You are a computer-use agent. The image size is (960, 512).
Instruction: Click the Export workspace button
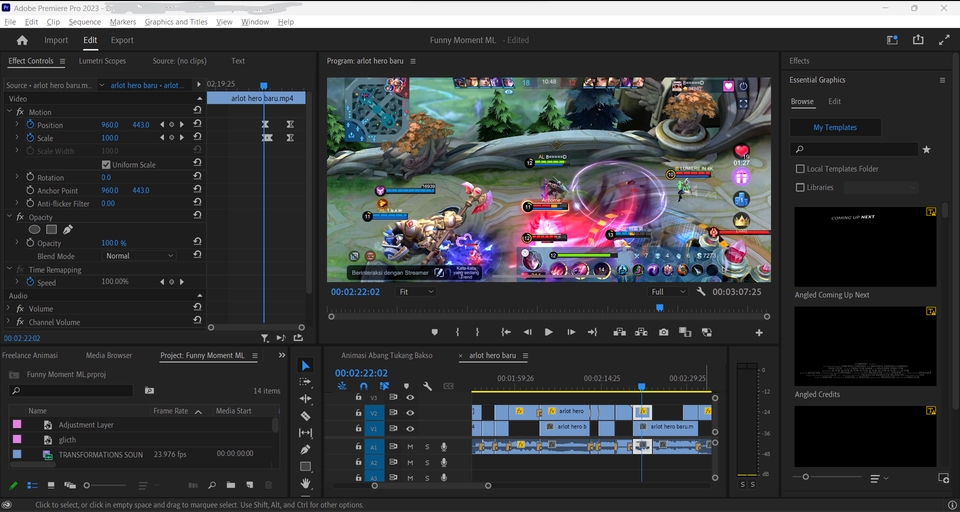[x=122, y=40]
